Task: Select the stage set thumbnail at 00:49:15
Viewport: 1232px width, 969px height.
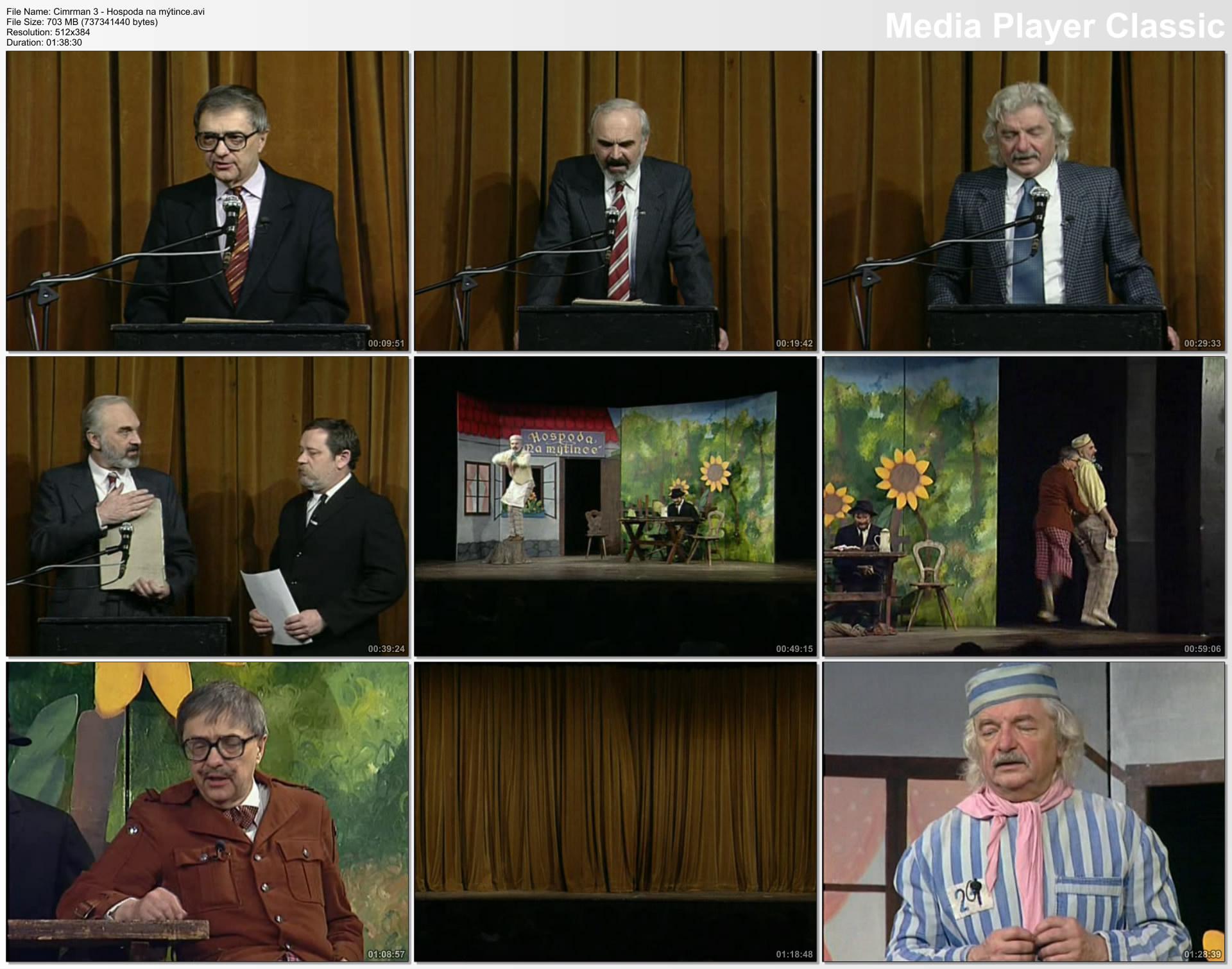Action: tap(615, 506)
